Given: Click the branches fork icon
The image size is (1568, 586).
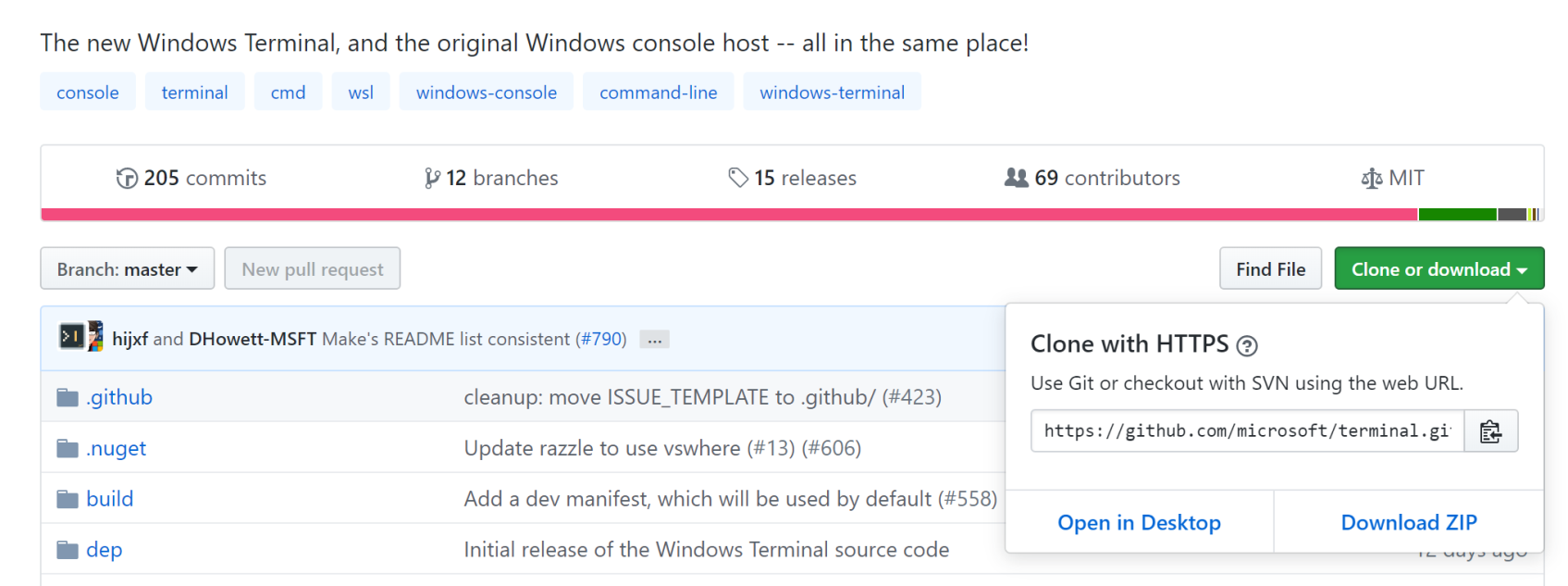Looking at the screenshot, I should 432,178.
